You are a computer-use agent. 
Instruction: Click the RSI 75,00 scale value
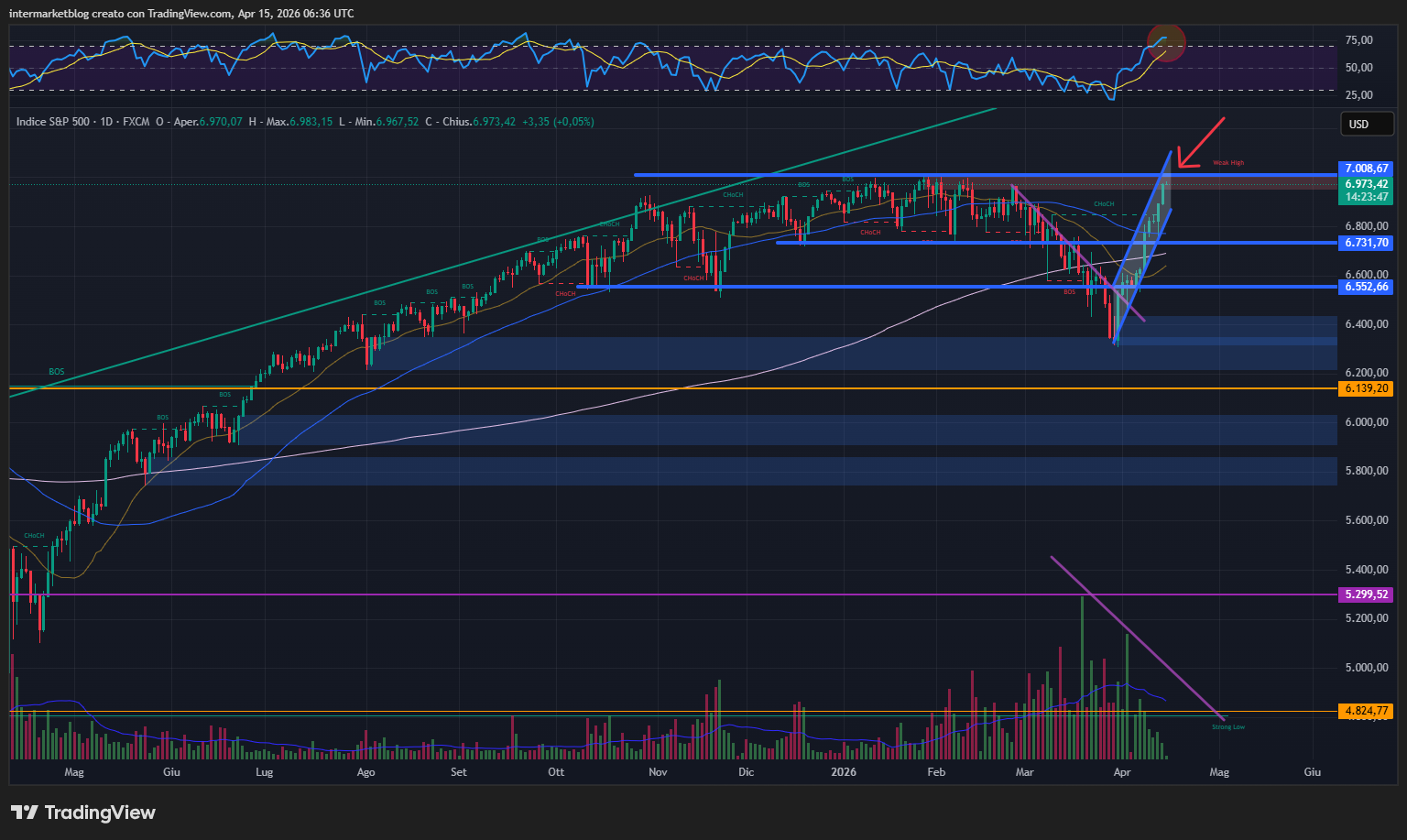click(x=1358, y=40)
